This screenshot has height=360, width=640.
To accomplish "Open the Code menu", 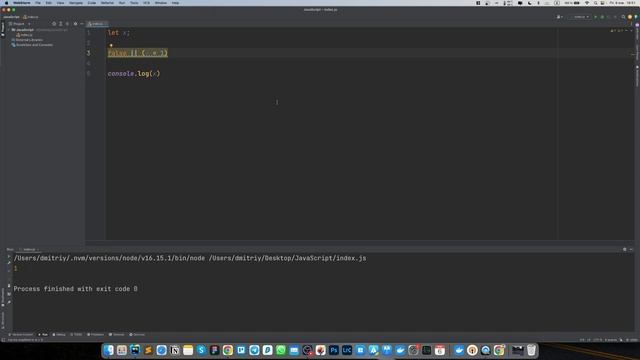I will click(x=92, y=3).
